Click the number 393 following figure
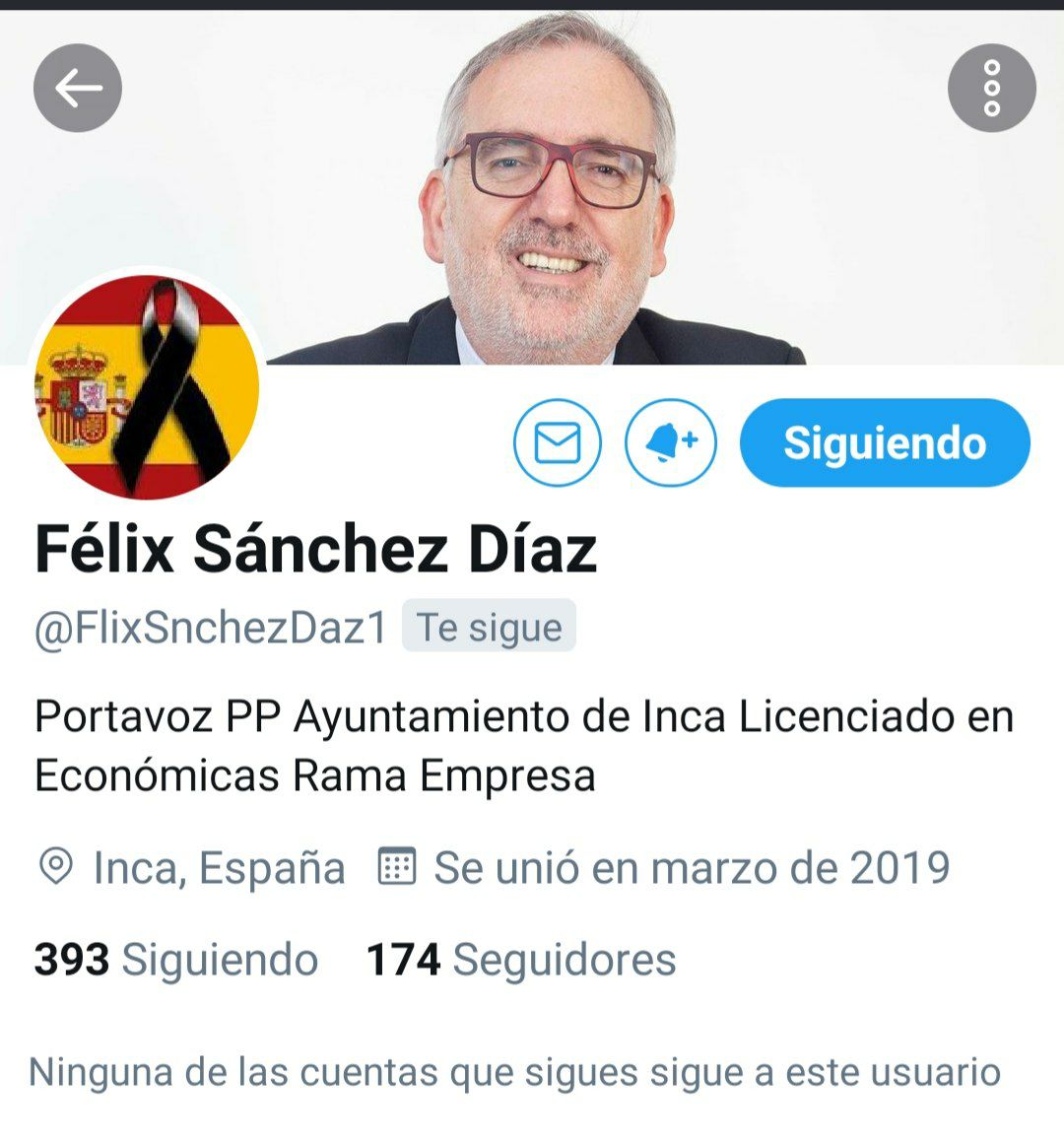 (x=72, y=959)
